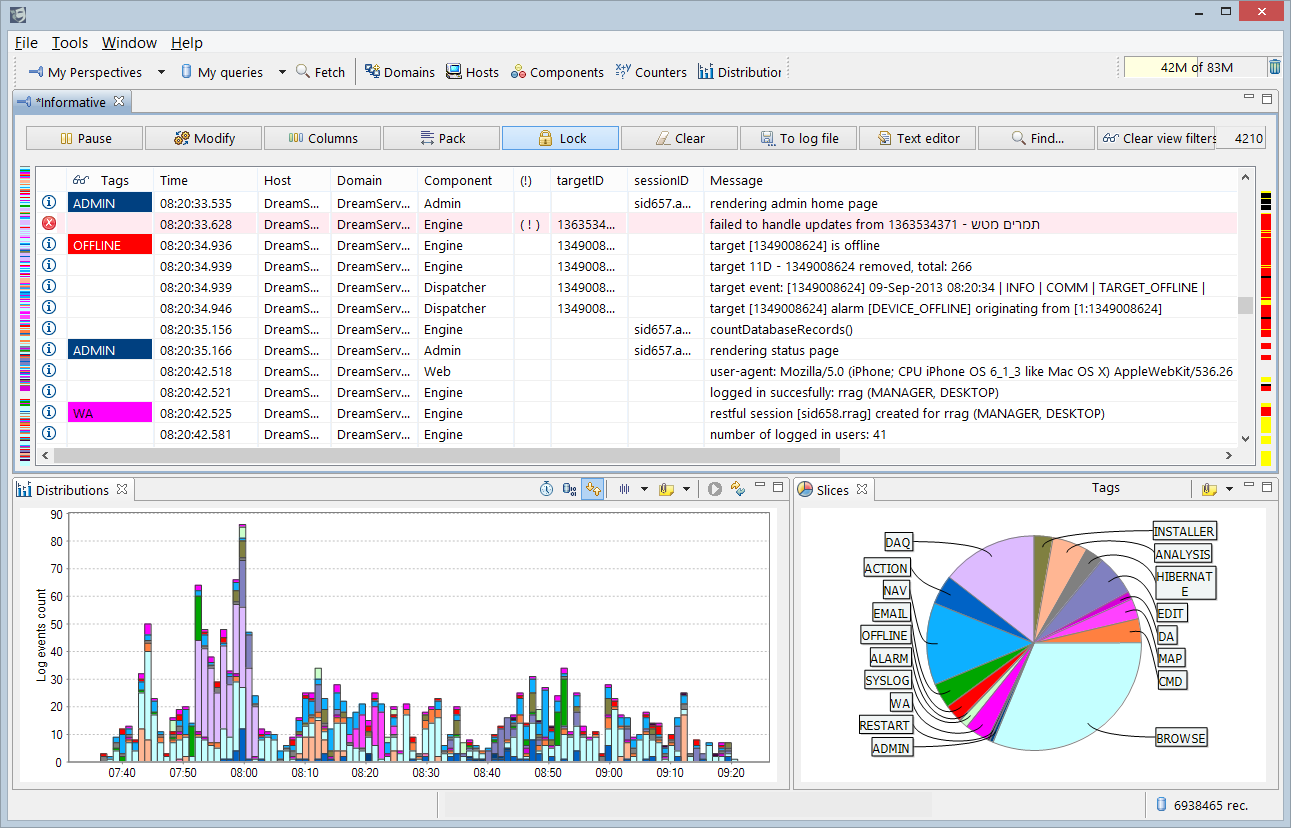Click the binary counters icon in Distributions
Image resolution: width=1291 pixels, height=828 pixels.
569,489
